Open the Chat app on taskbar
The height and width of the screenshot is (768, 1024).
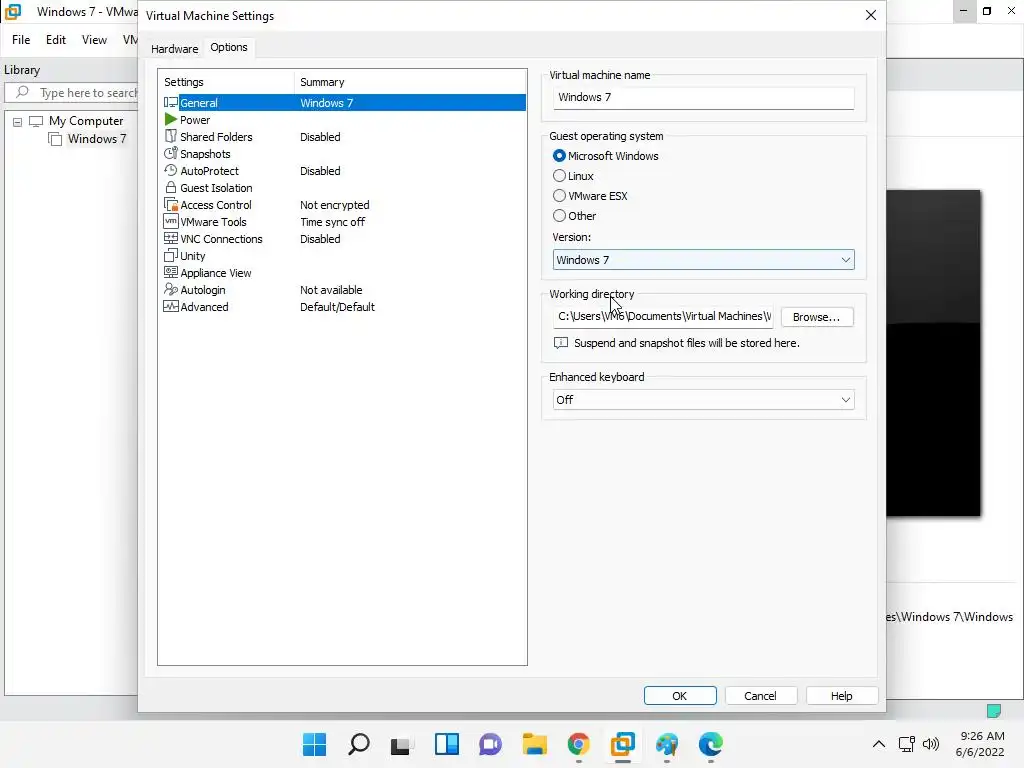click(490, 744)
